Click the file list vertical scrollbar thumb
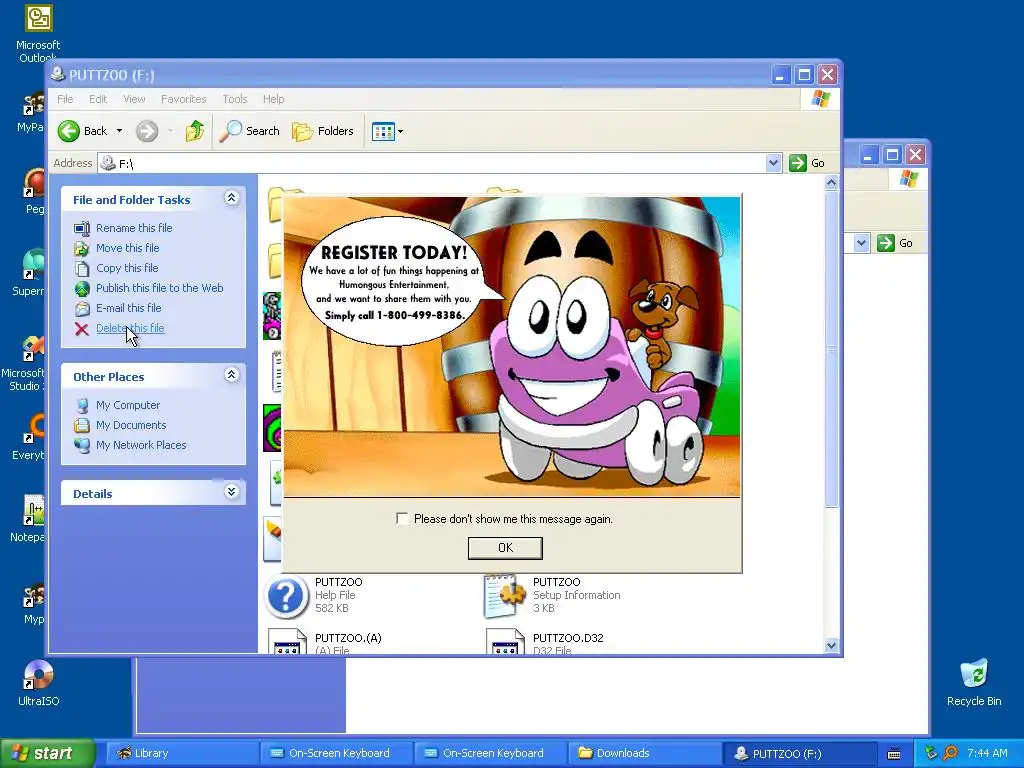1024x768 pixels. (x=831, y=349)
